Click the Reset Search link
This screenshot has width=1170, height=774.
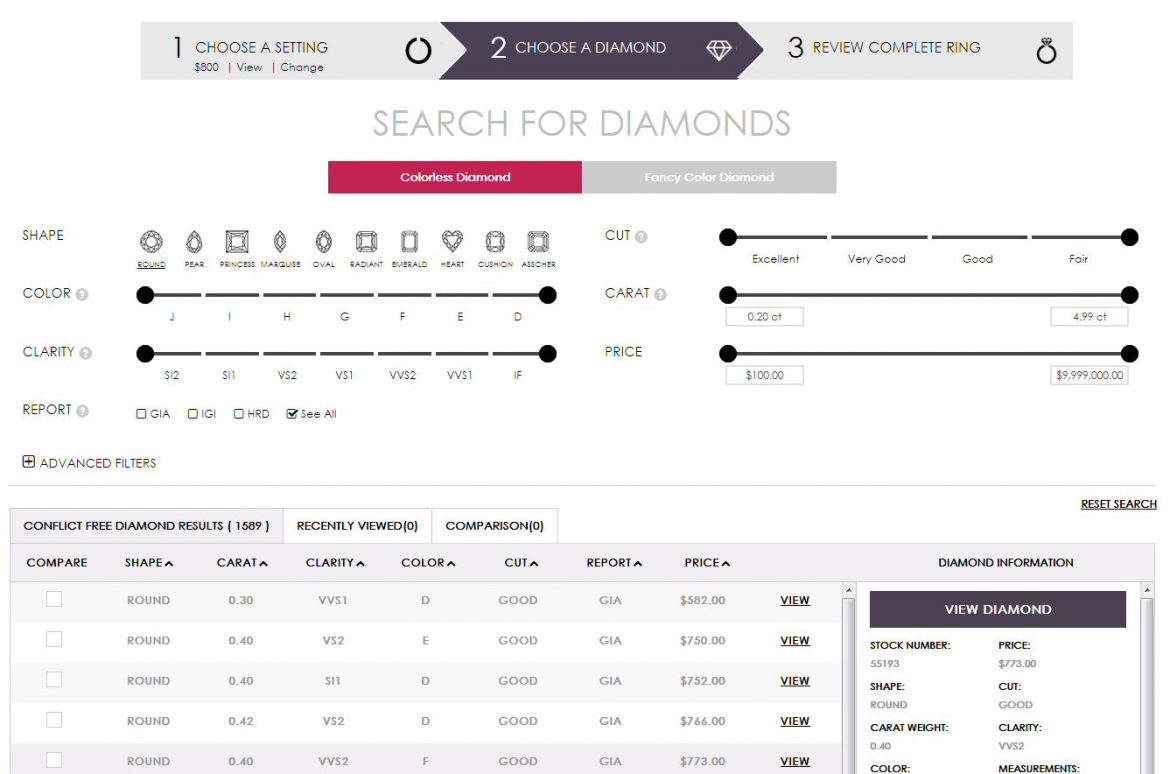click(x=1119, y=503)
